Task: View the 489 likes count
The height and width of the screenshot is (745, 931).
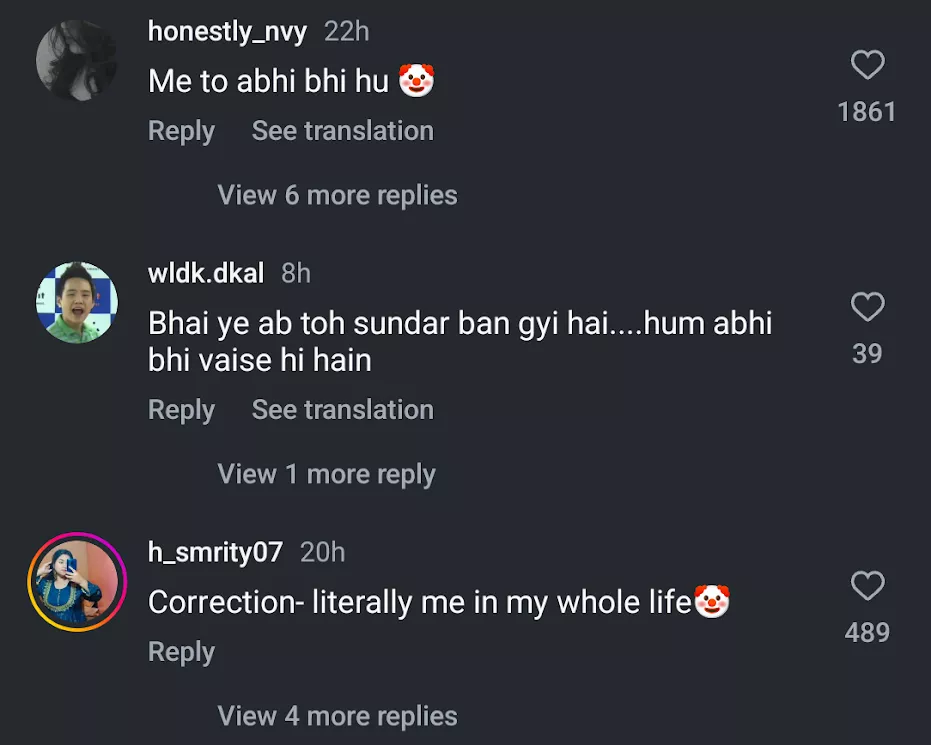Action: tap(867, 633)
